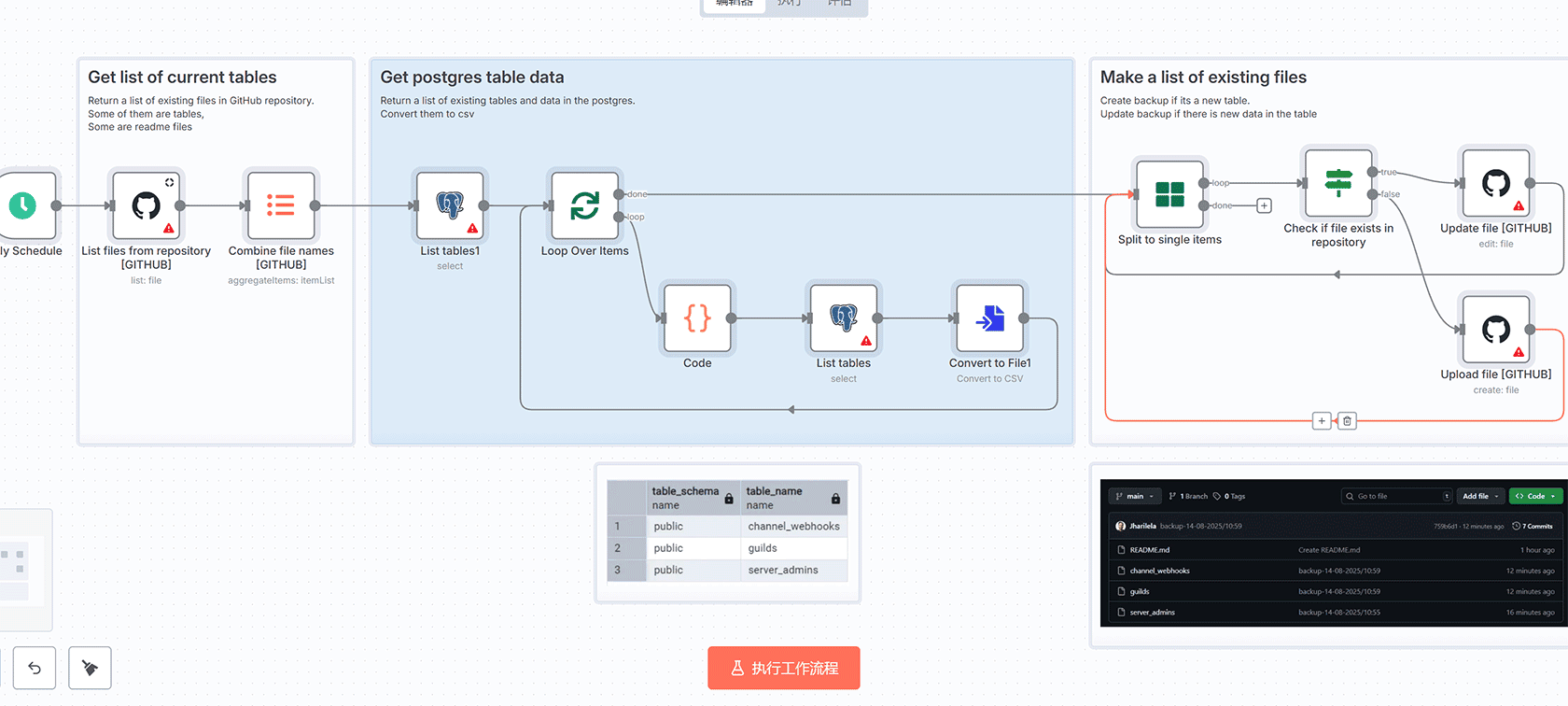Click the trash icon on the red connection

point(1347,421)
